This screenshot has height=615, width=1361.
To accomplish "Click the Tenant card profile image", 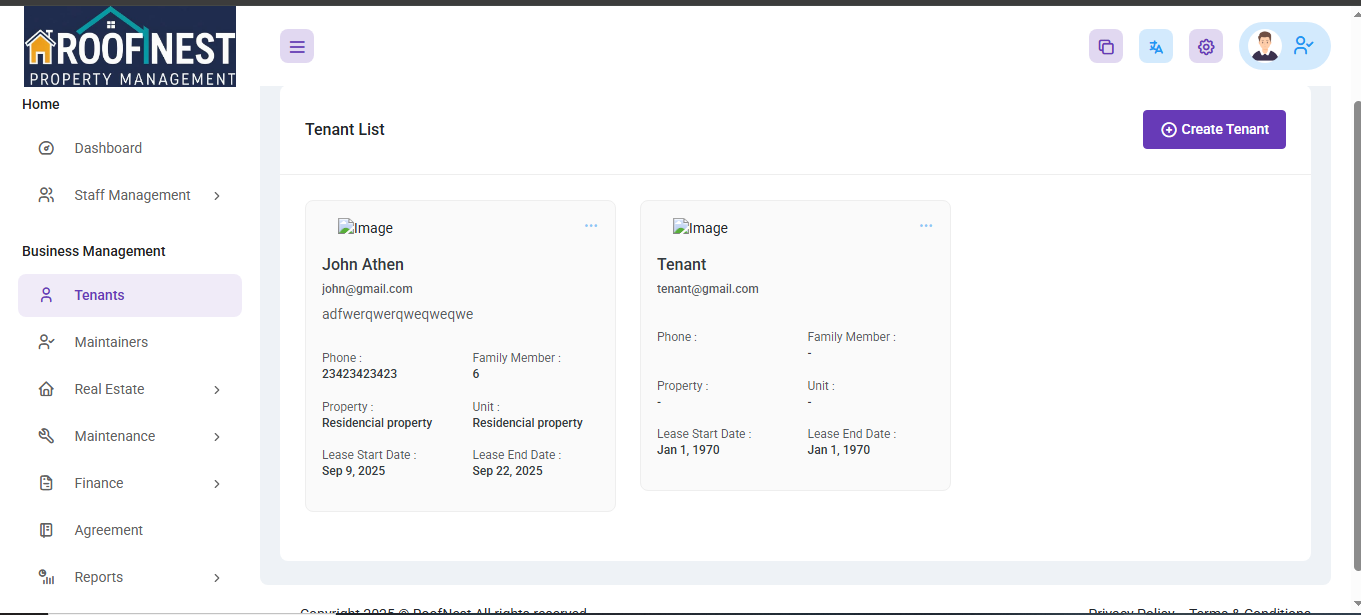I will click(700, 228).
